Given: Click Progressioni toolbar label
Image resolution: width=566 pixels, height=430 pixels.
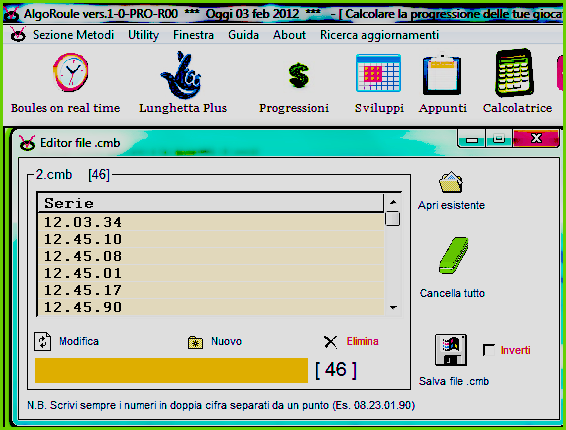Looking at the screenshot, I should (x=294, y=108).
